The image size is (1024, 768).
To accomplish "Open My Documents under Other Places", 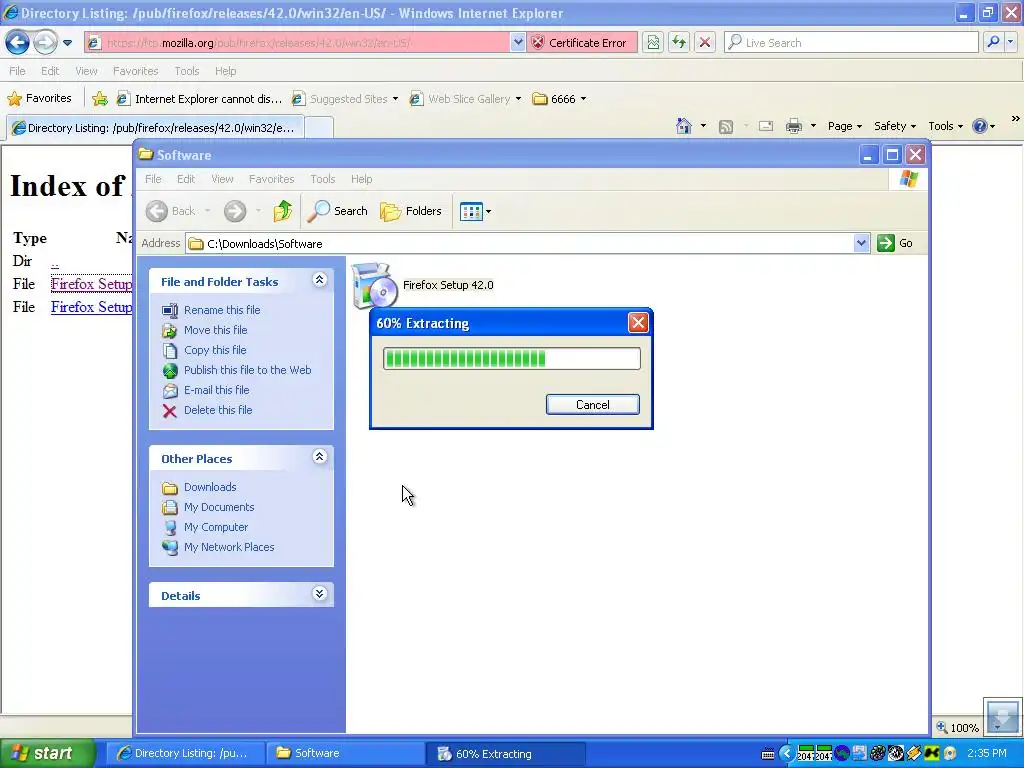I will pos(219,507).
